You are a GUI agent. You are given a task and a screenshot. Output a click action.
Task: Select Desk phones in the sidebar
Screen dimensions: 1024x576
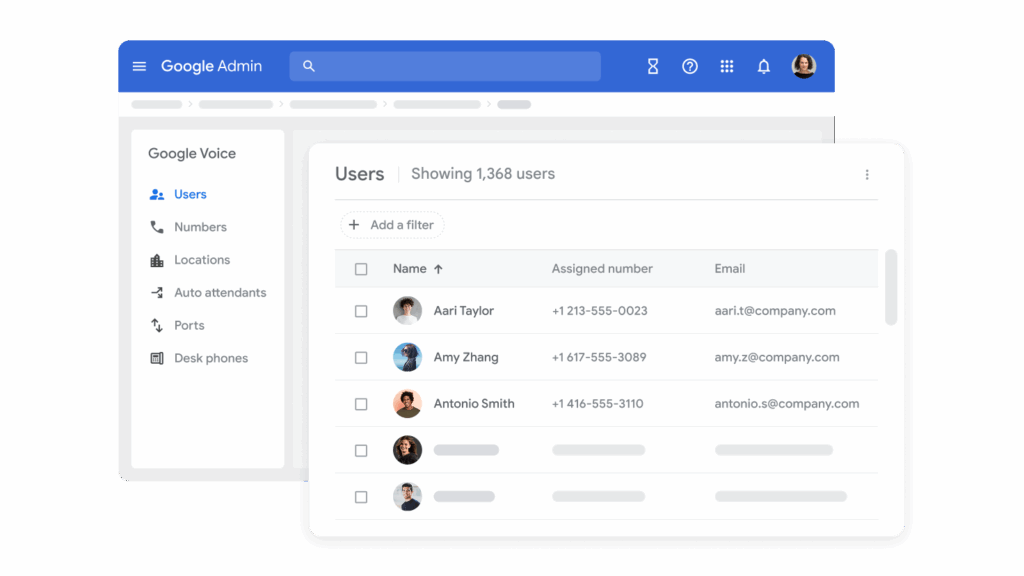(x=211, y=357)
